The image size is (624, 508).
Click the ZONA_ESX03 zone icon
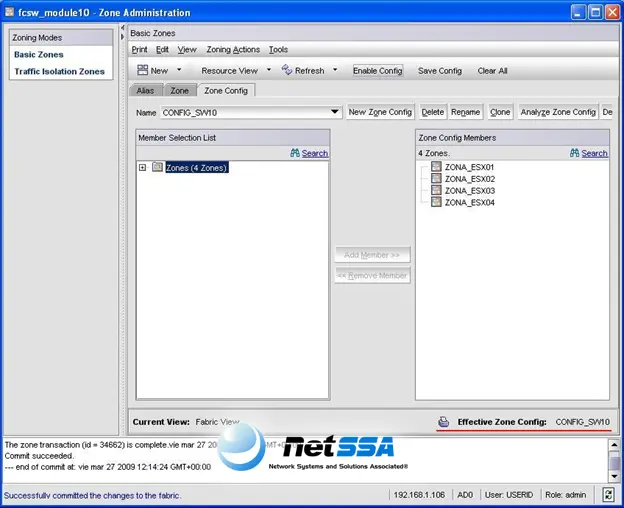[436, 190]
